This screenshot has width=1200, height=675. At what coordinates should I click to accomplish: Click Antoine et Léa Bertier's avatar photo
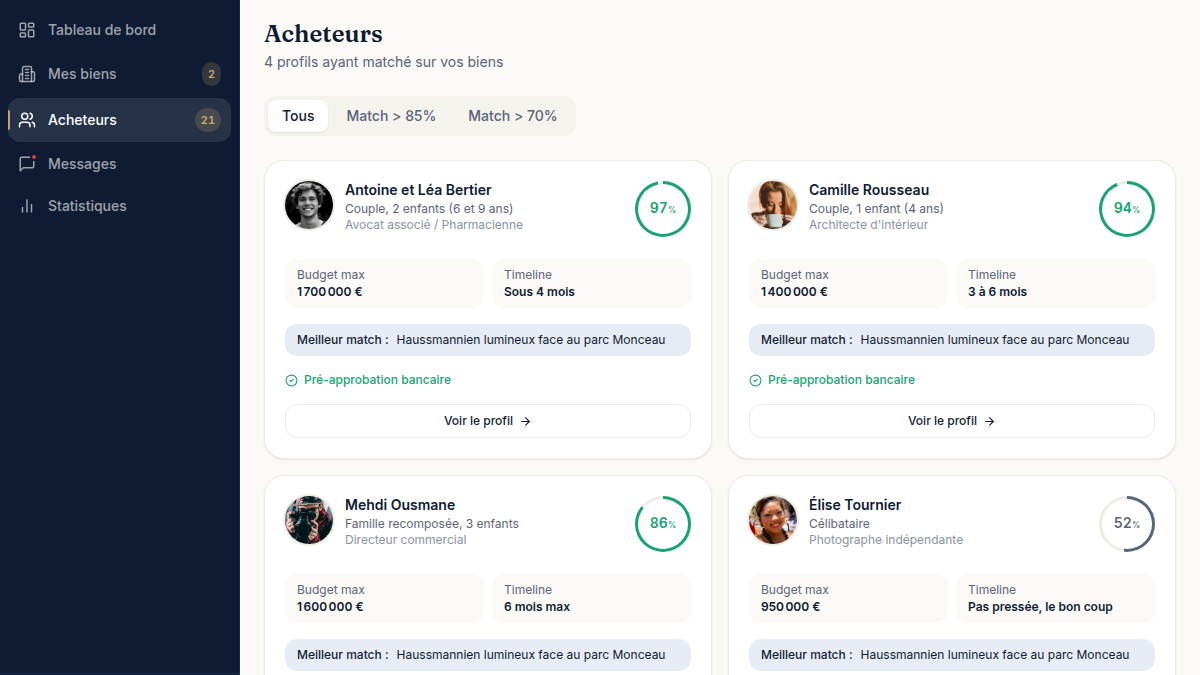click(x=309, y=205)
